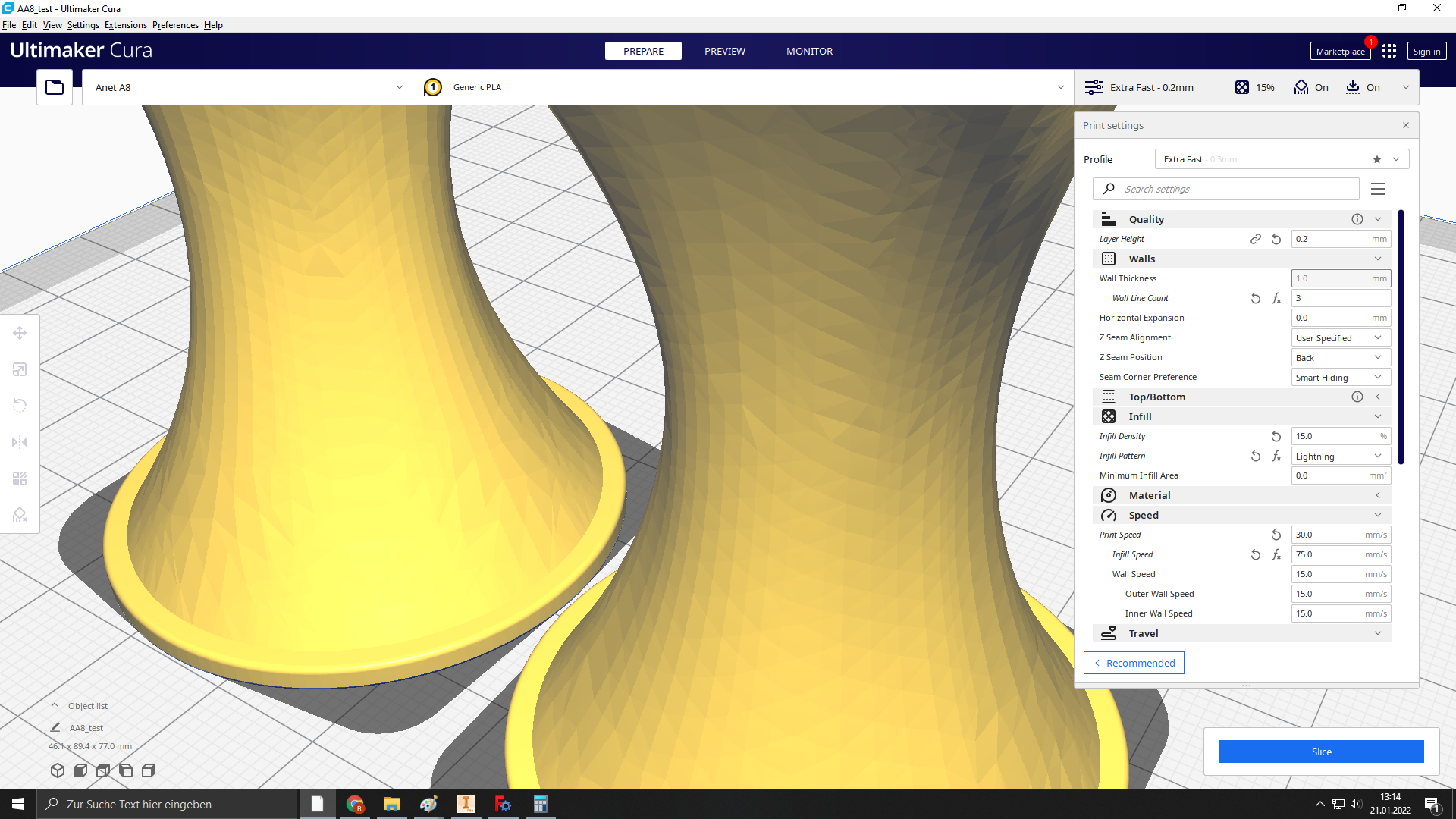Reset Layer Height to default value
The image size is (1456, 819).
point(1276,239)
